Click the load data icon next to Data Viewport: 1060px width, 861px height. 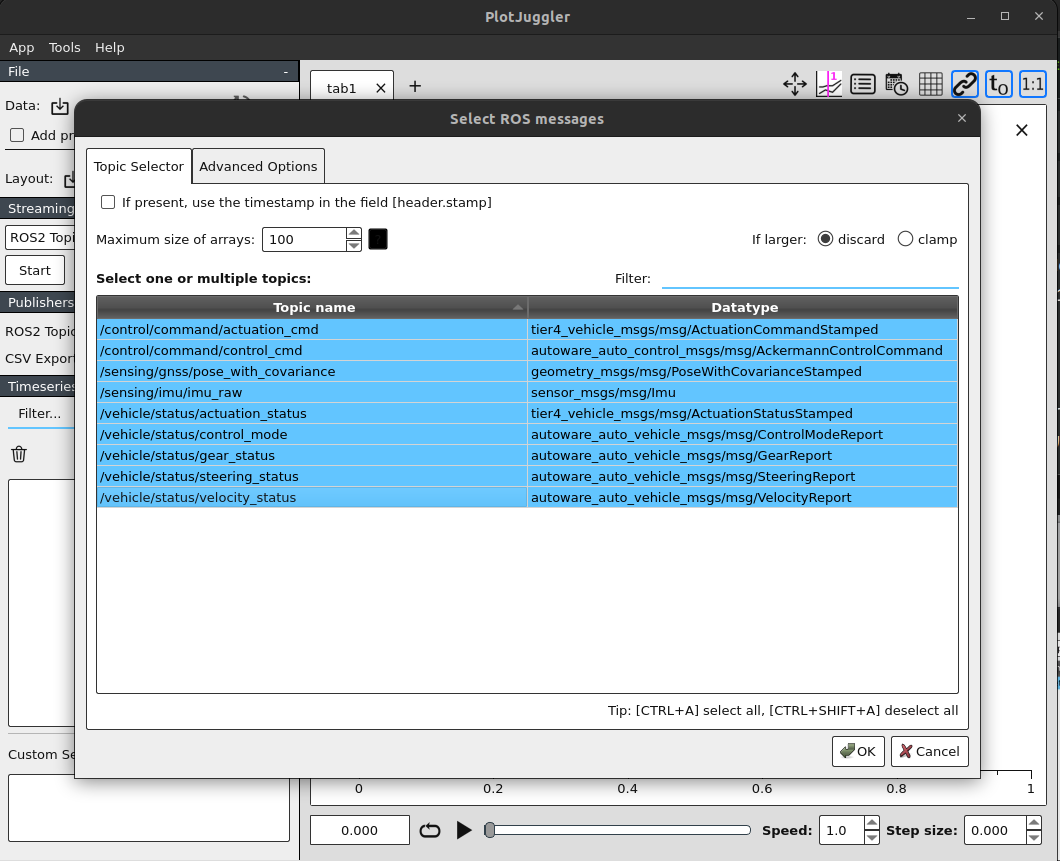tap(60, 106)
